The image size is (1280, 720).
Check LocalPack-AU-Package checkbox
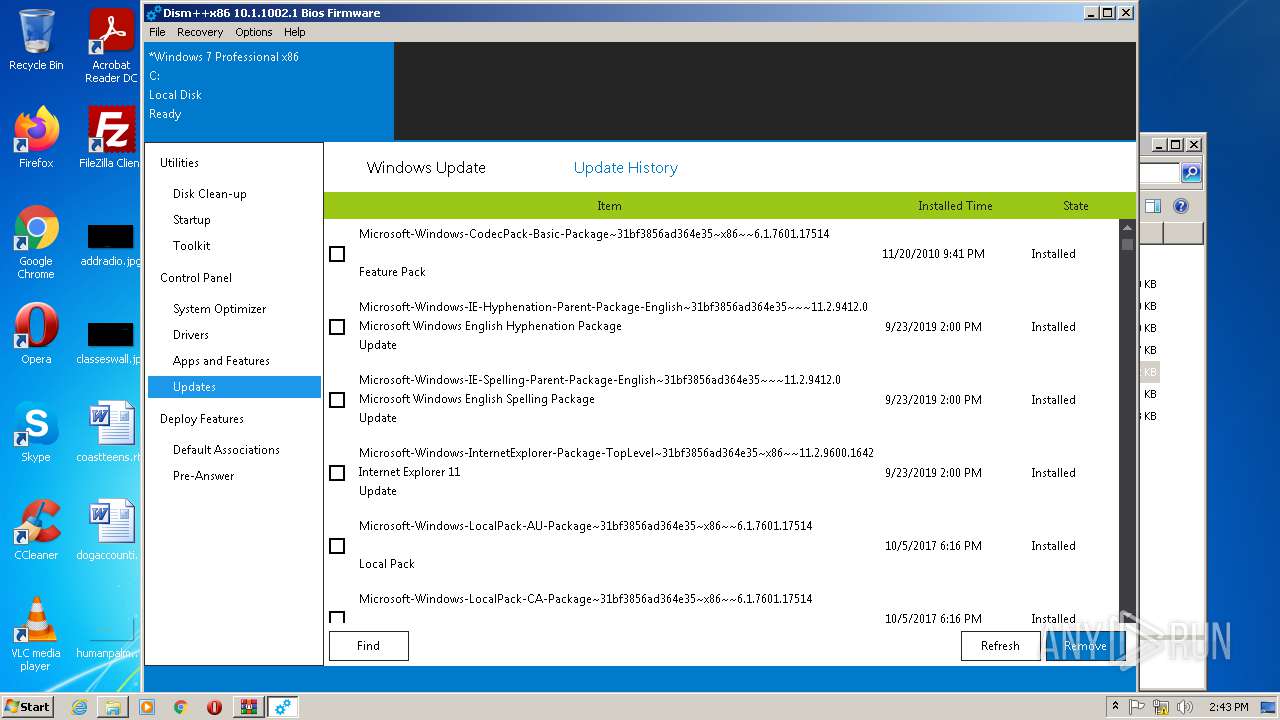tap(337, 546)
